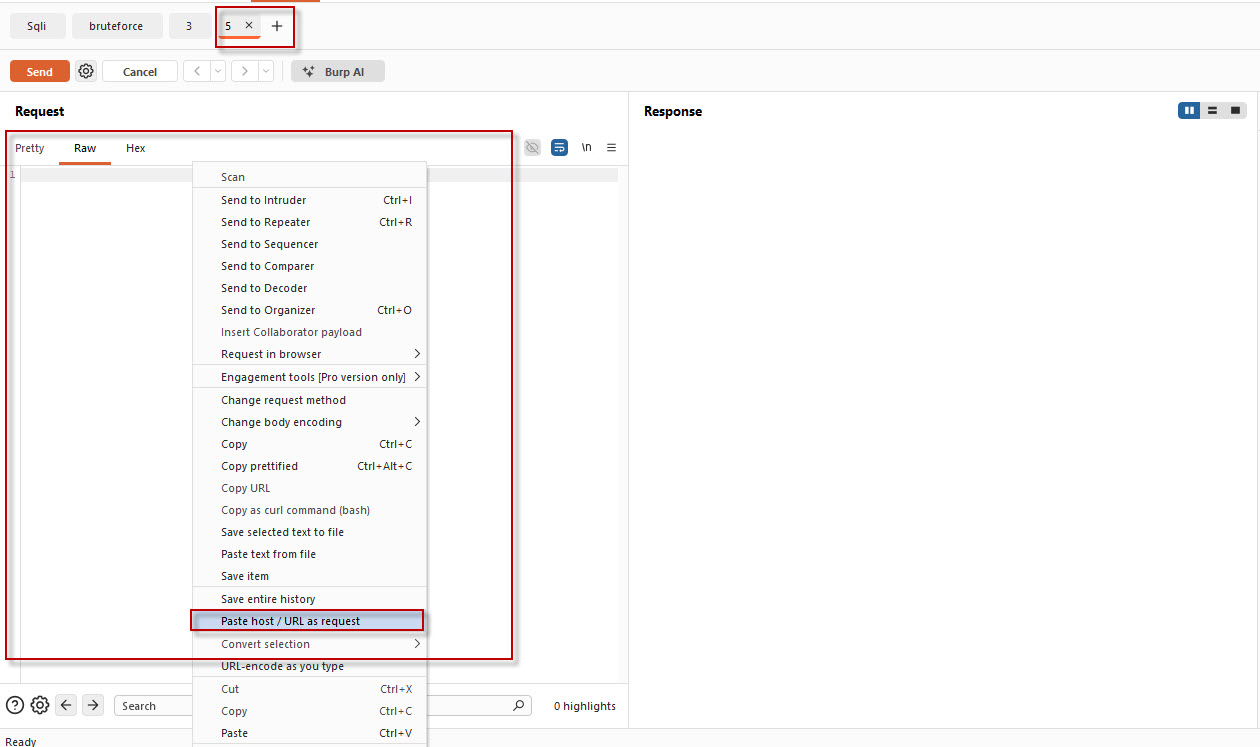Click the Cancel button

[140, 71]
